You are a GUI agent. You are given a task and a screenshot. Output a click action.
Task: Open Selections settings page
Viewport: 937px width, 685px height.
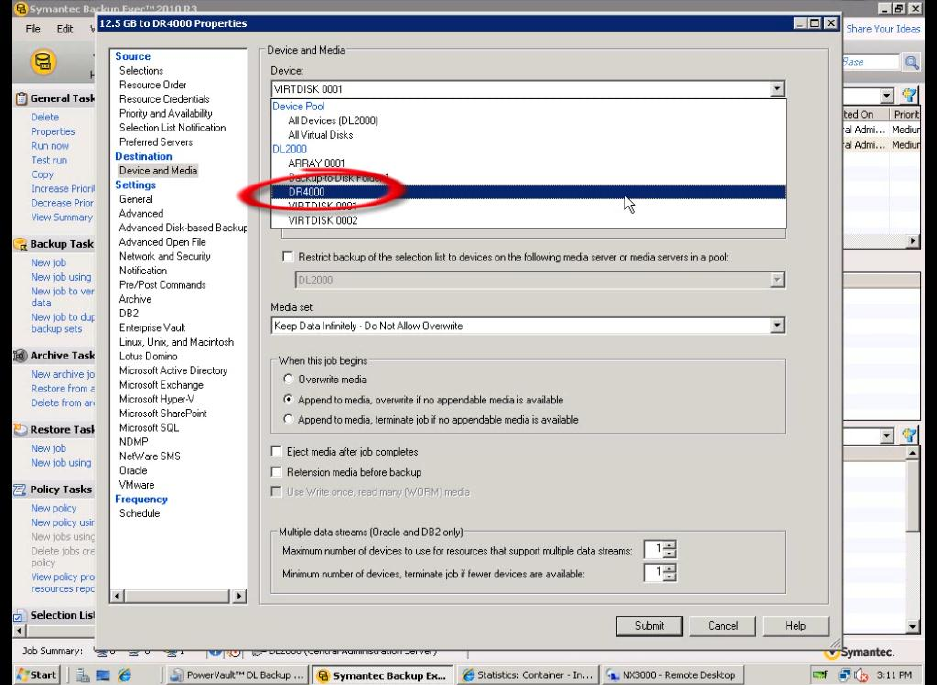pos(141,71)
